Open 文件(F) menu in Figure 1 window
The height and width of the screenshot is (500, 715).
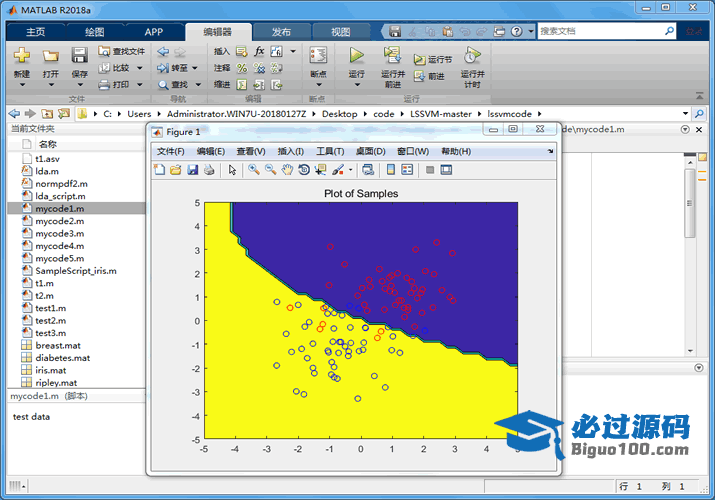pos(171,151)
